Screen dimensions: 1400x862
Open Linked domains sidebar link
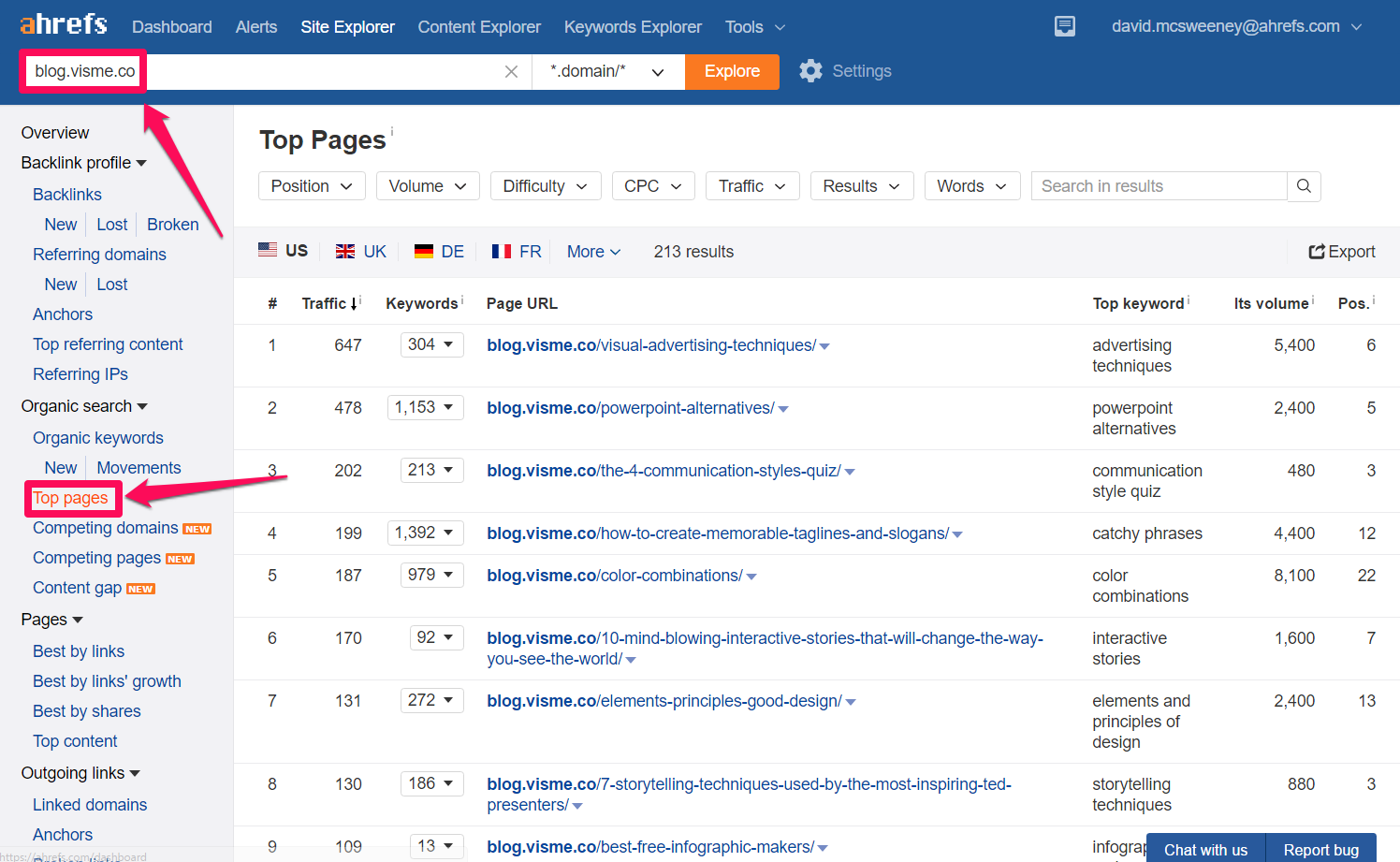coord(90,805)
